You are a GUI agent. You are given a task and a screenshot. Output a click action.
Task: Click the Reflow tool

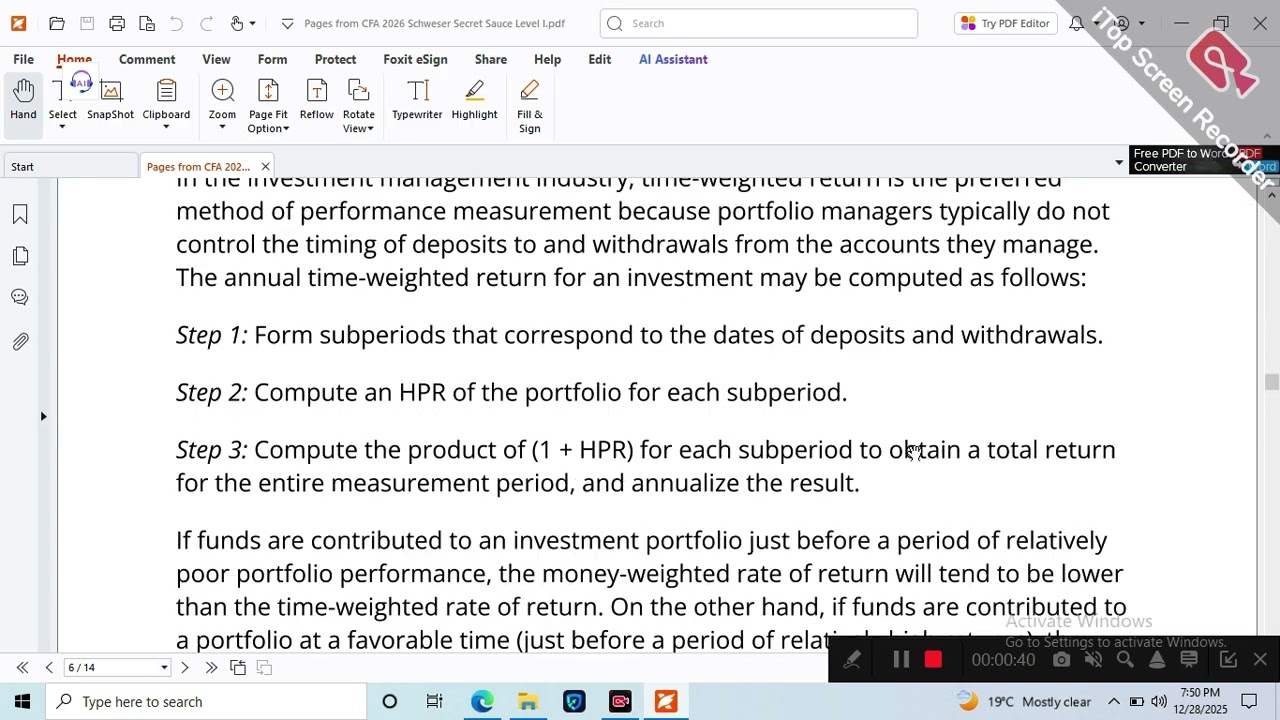(x=316, y=100)
